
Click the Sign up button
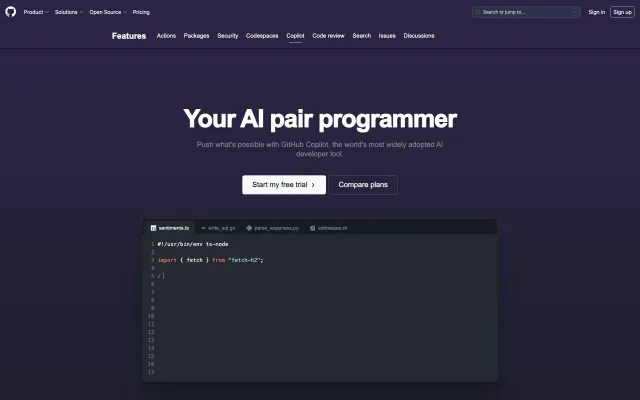(x=622, y=12)
